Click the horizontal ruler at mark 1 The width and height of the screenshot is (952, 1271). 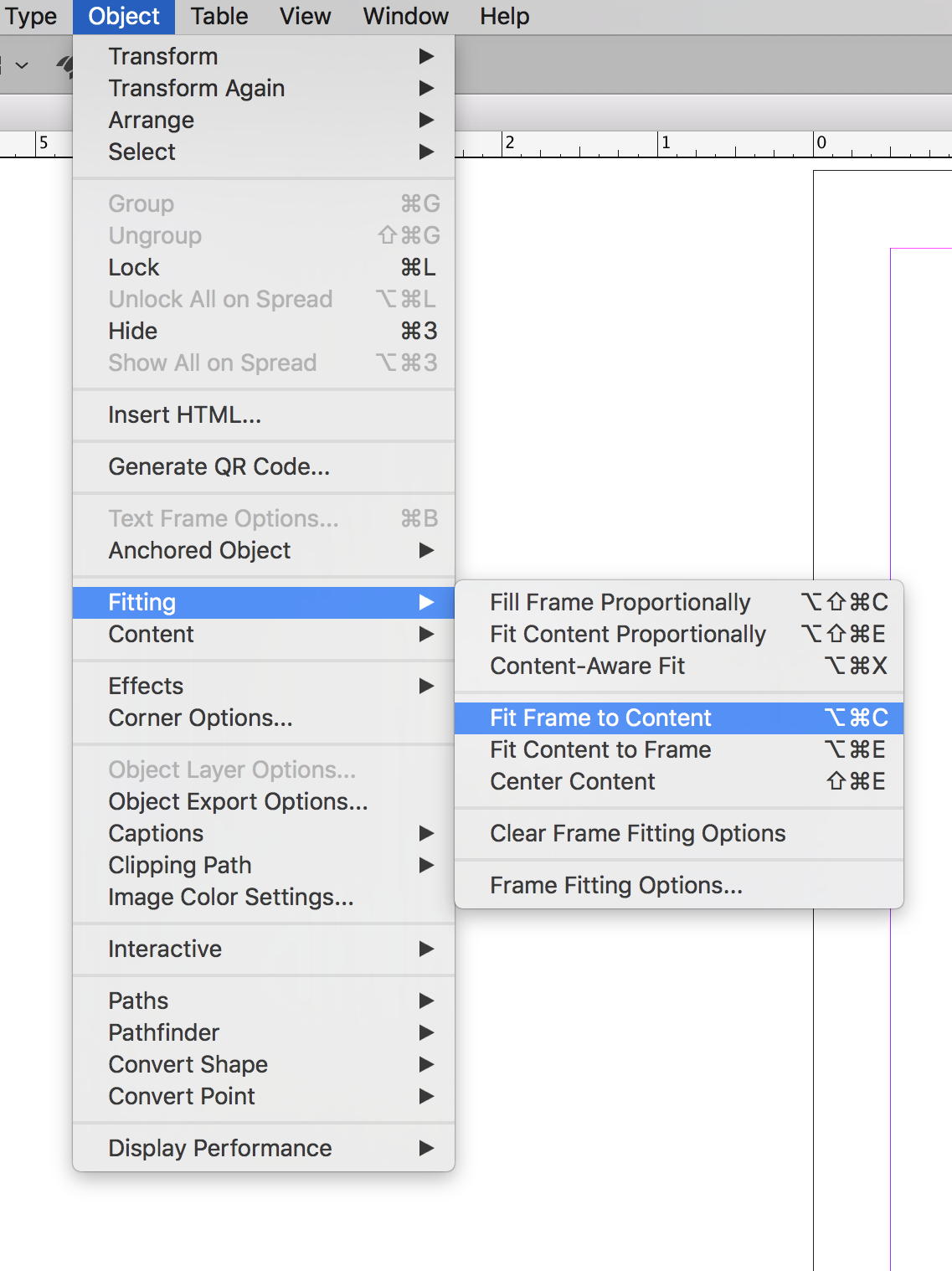pyautogui.click(x=666, y=143)
